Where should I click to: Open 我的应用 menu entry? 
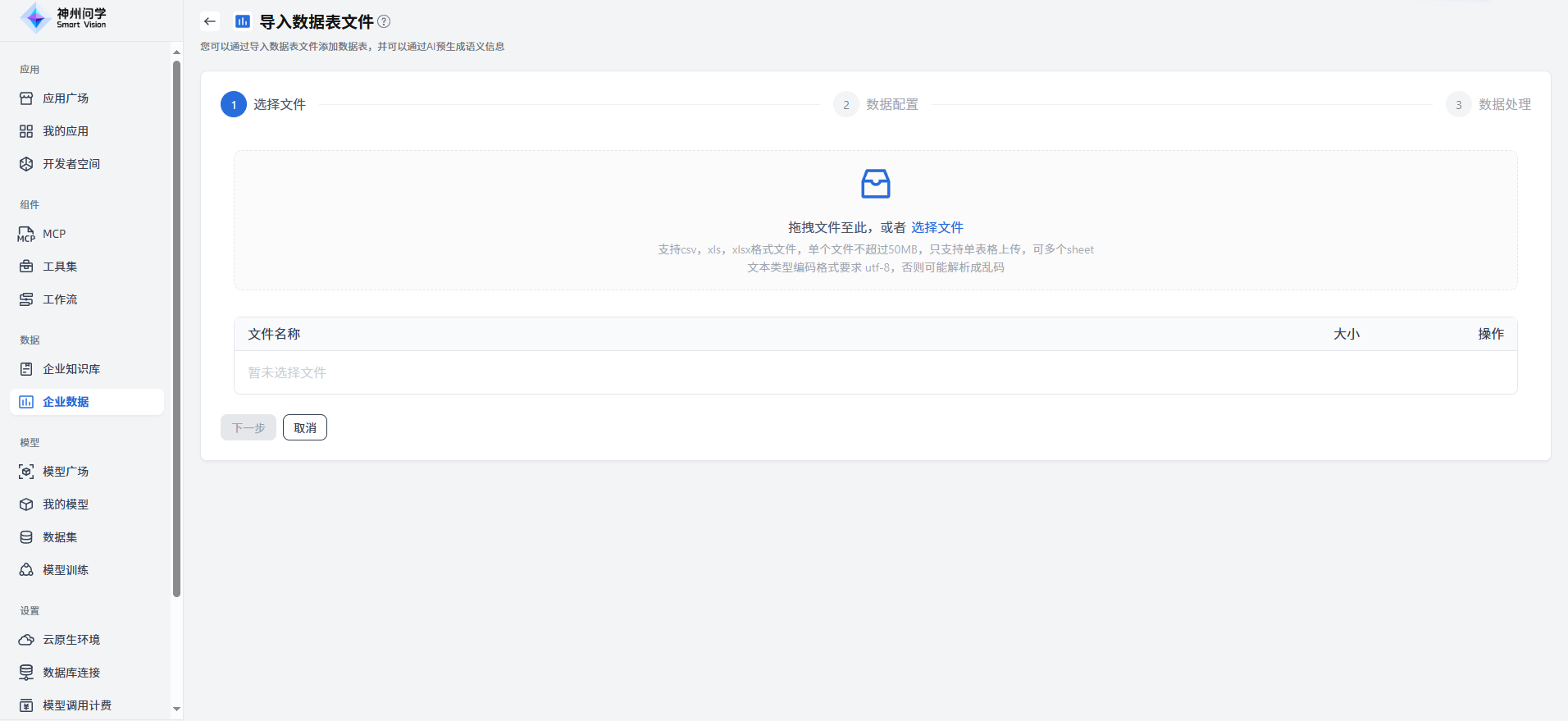[66, 131]
